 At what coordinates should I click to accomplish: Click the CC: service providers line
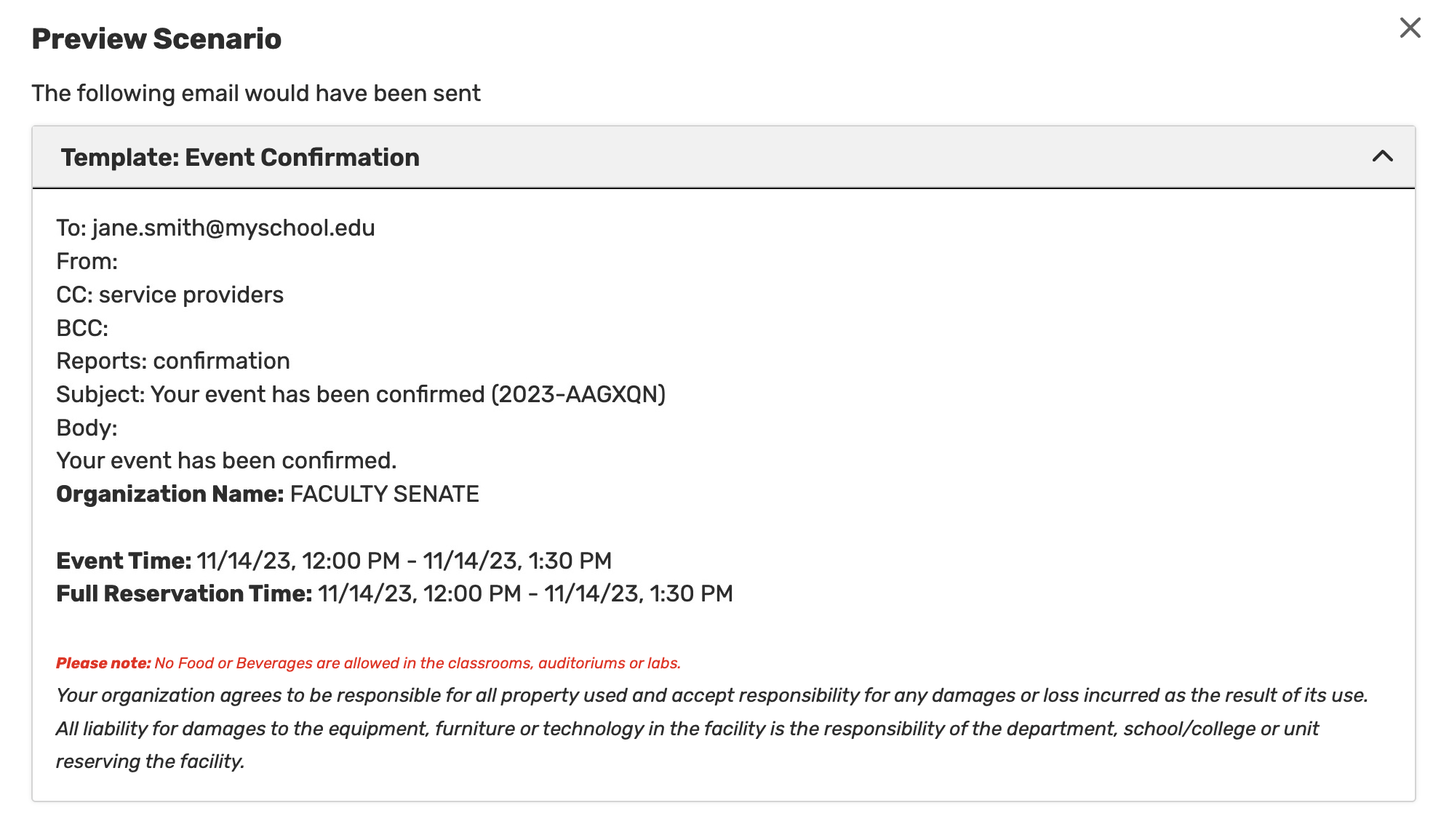pos(170,295)
